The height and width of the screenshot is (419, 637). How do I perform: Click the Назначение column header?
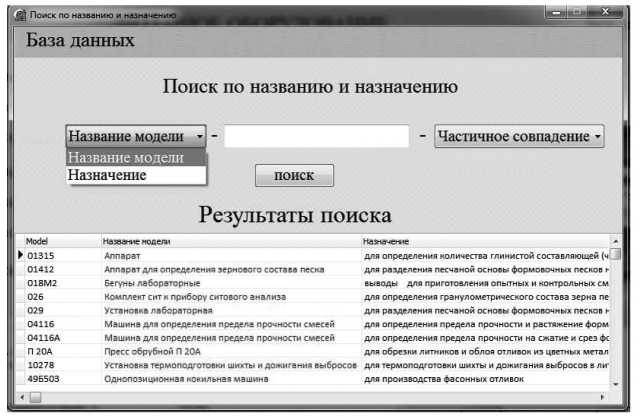click(485, 241)
